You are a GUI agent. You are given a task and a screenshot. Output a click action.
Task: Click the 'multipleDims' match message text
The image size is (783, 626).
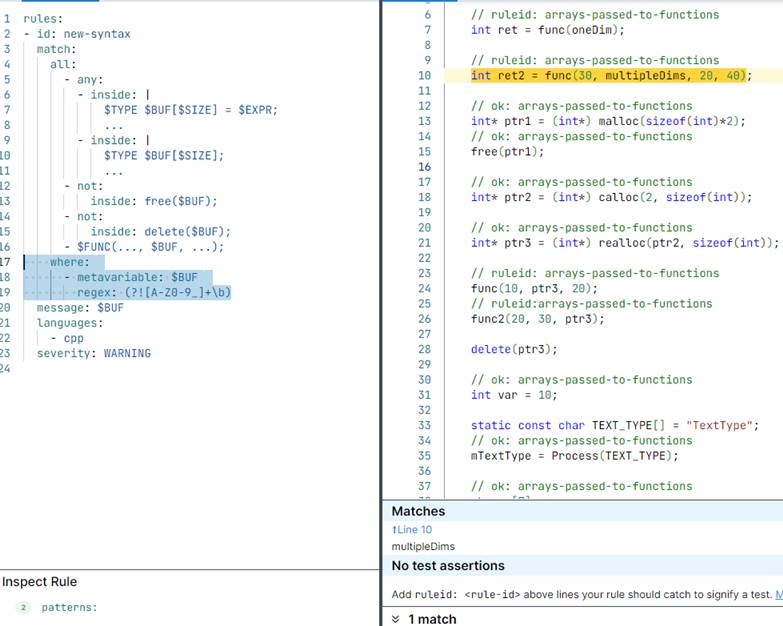(423, 547)
